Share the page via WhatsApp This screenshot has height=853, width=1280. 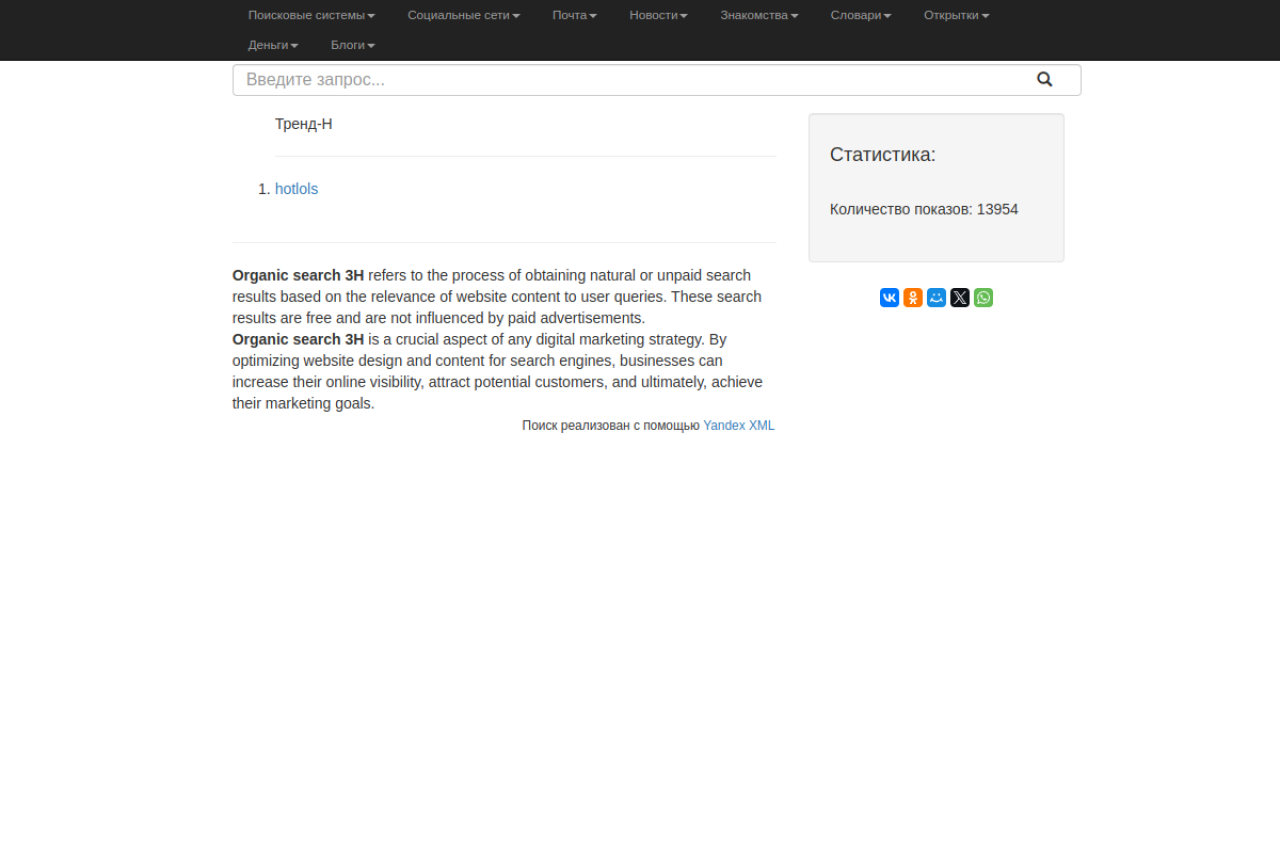[x=984, y=298]
